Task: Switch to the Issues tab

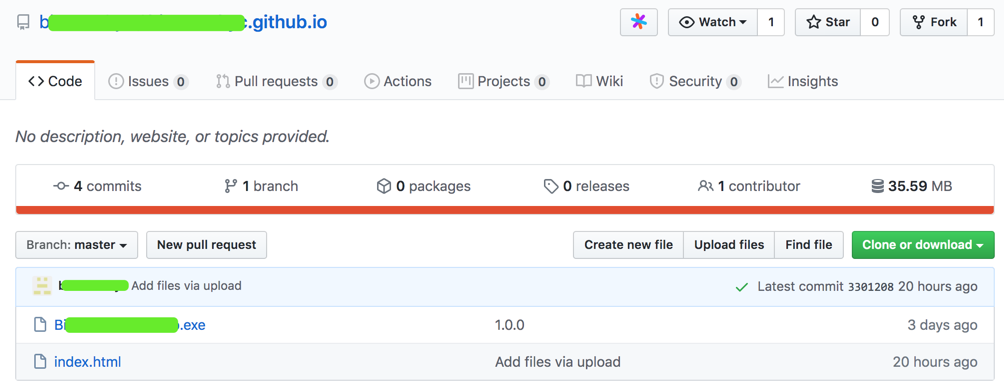Action: tap(148, 81)
